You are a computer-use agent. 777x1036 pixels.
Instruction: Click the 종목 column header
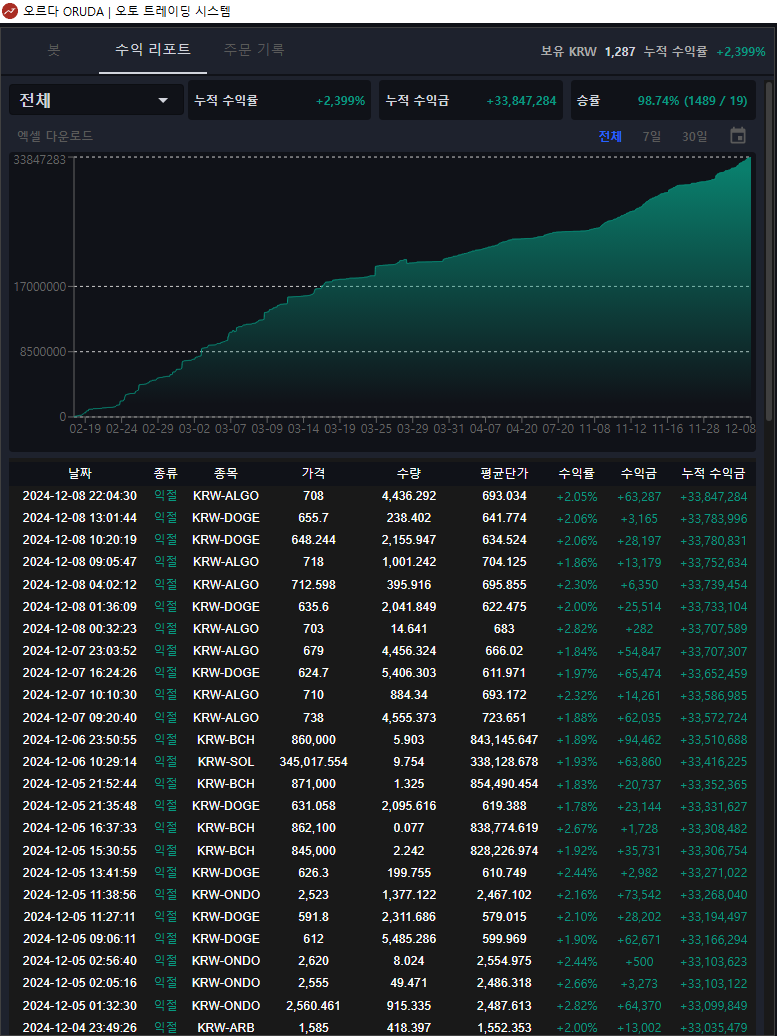coord(225,473)
